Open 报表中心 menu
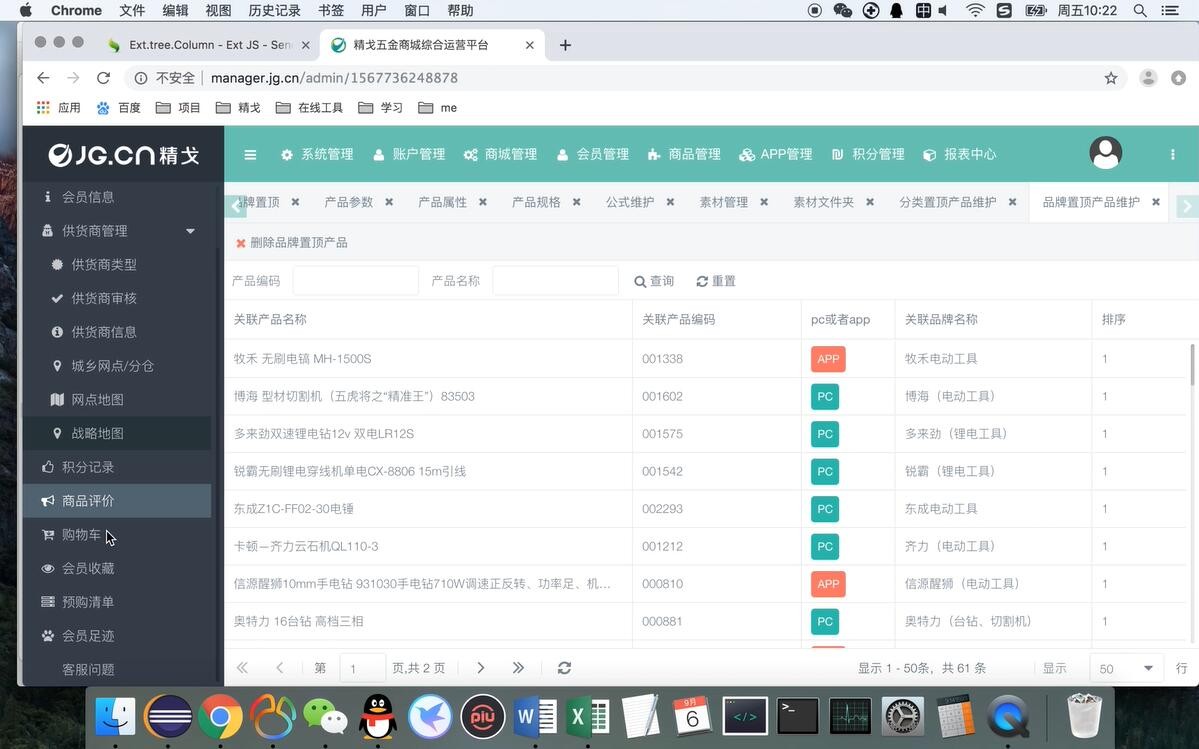This screenshot has width=1199, height=749. pyautogui.click(x=960, y=154)
